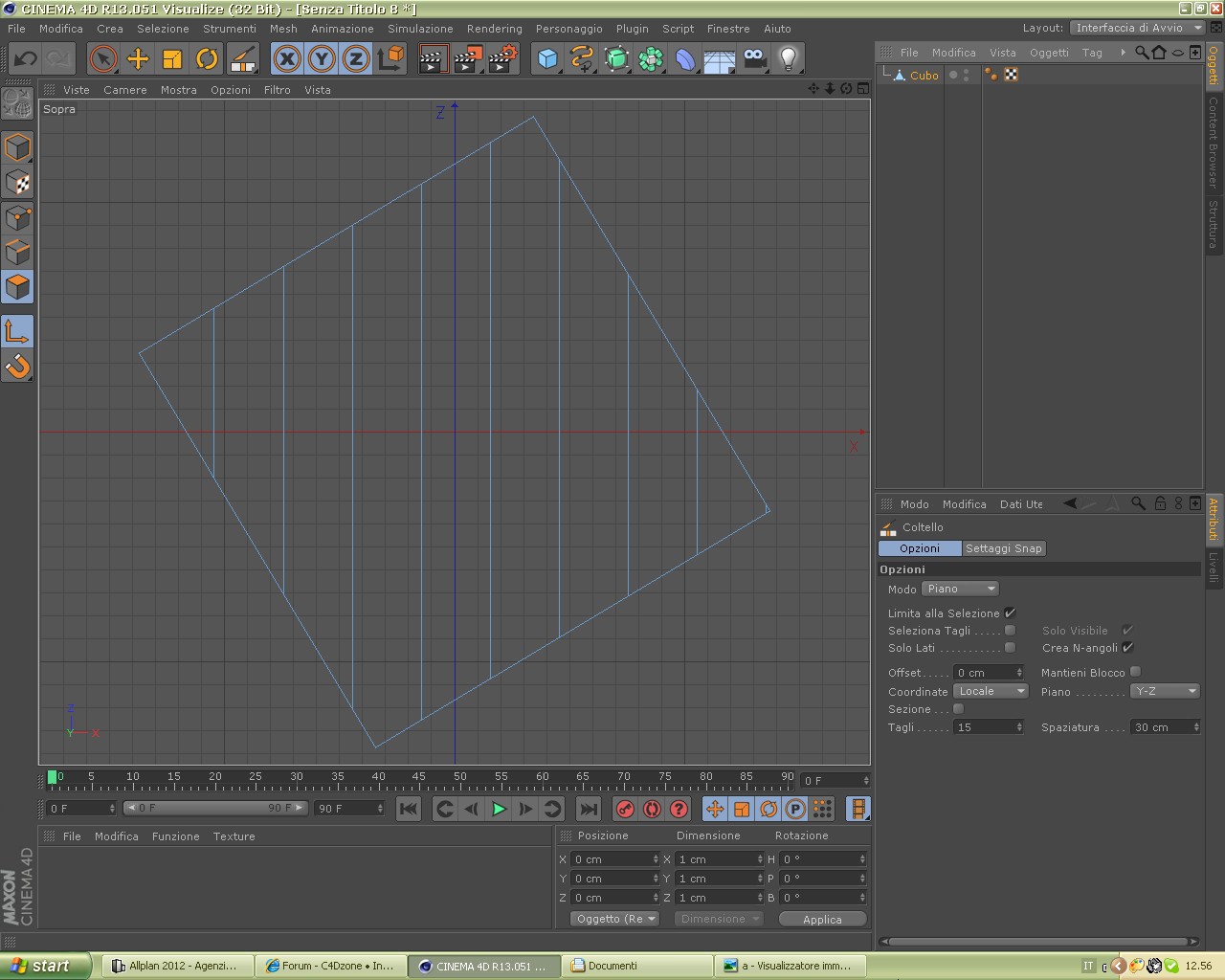Enable Seleziona Tagli checkbox
The height and width of the screenshot is (980, 1225).
1010,630
